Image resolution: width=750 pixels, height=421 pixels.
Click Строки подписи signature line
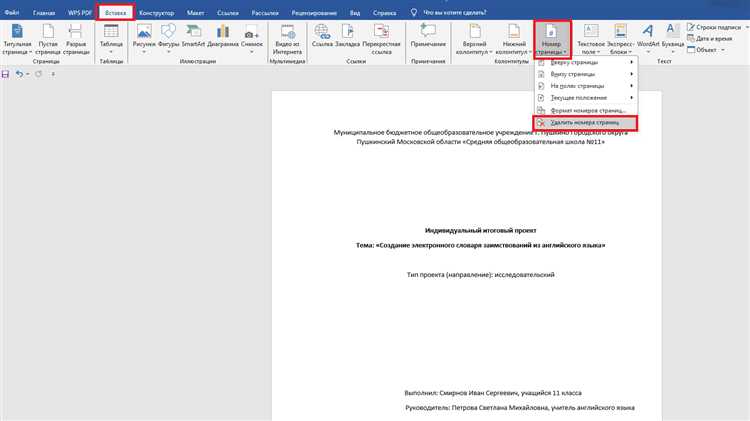point(714,27)
